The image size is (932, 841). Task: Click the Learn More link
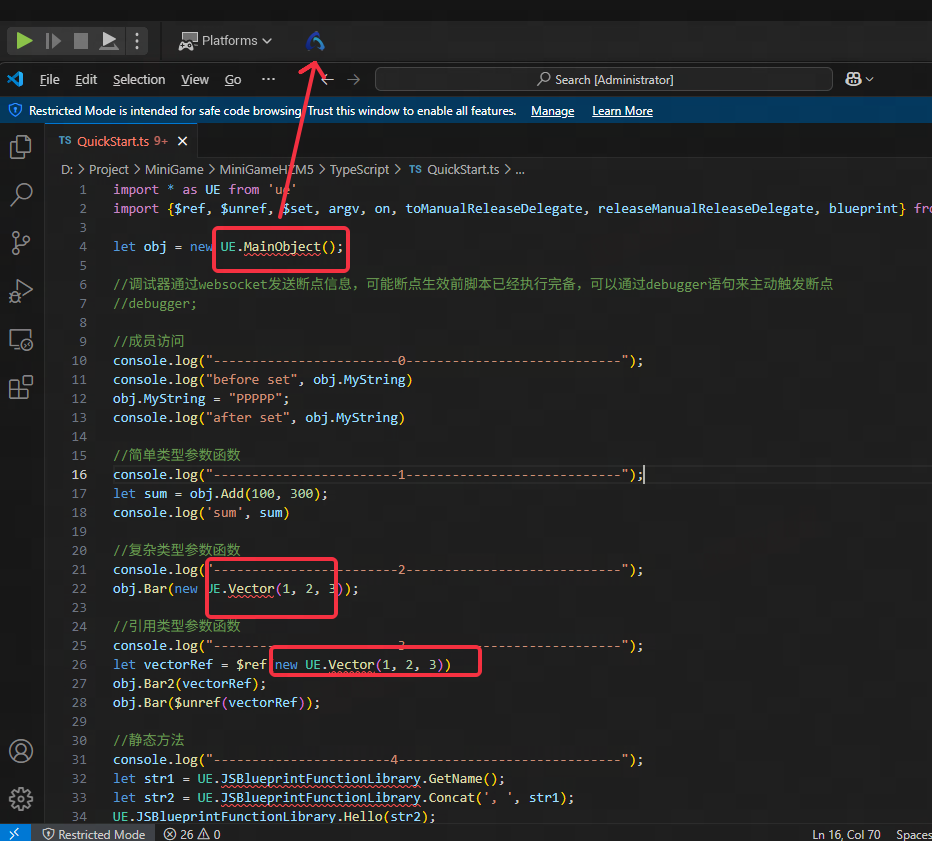622,111
